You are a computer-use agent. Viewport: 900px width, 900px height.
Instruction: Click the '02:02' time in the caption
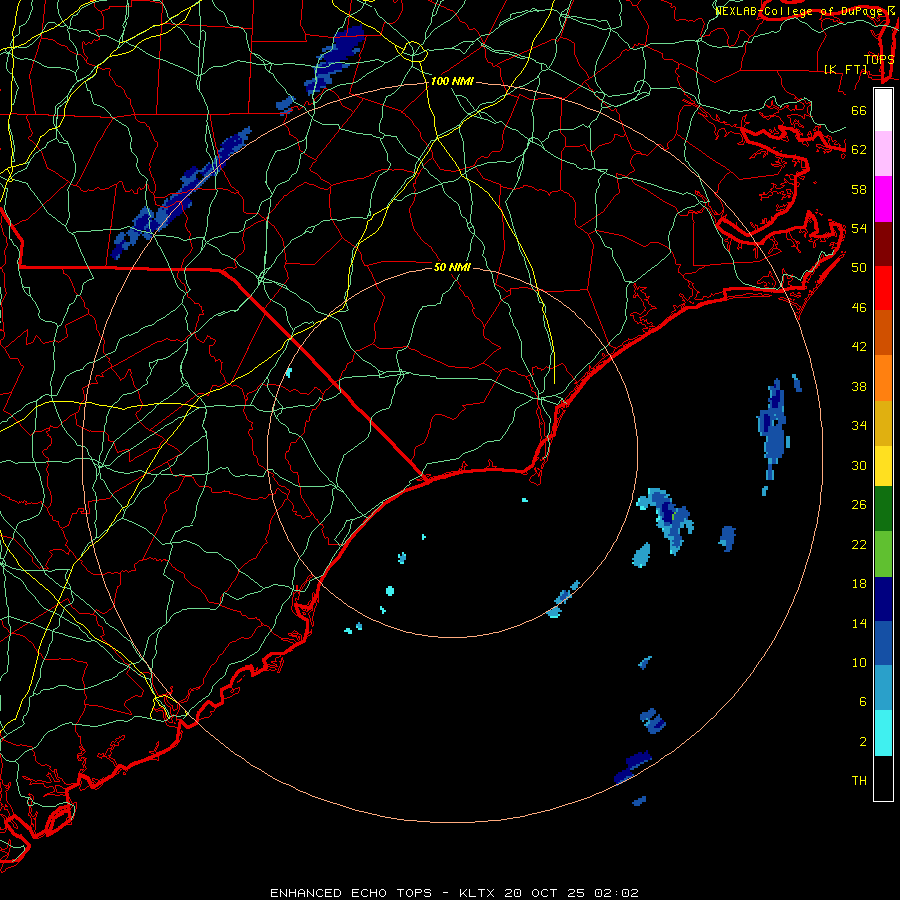point(616,893)
